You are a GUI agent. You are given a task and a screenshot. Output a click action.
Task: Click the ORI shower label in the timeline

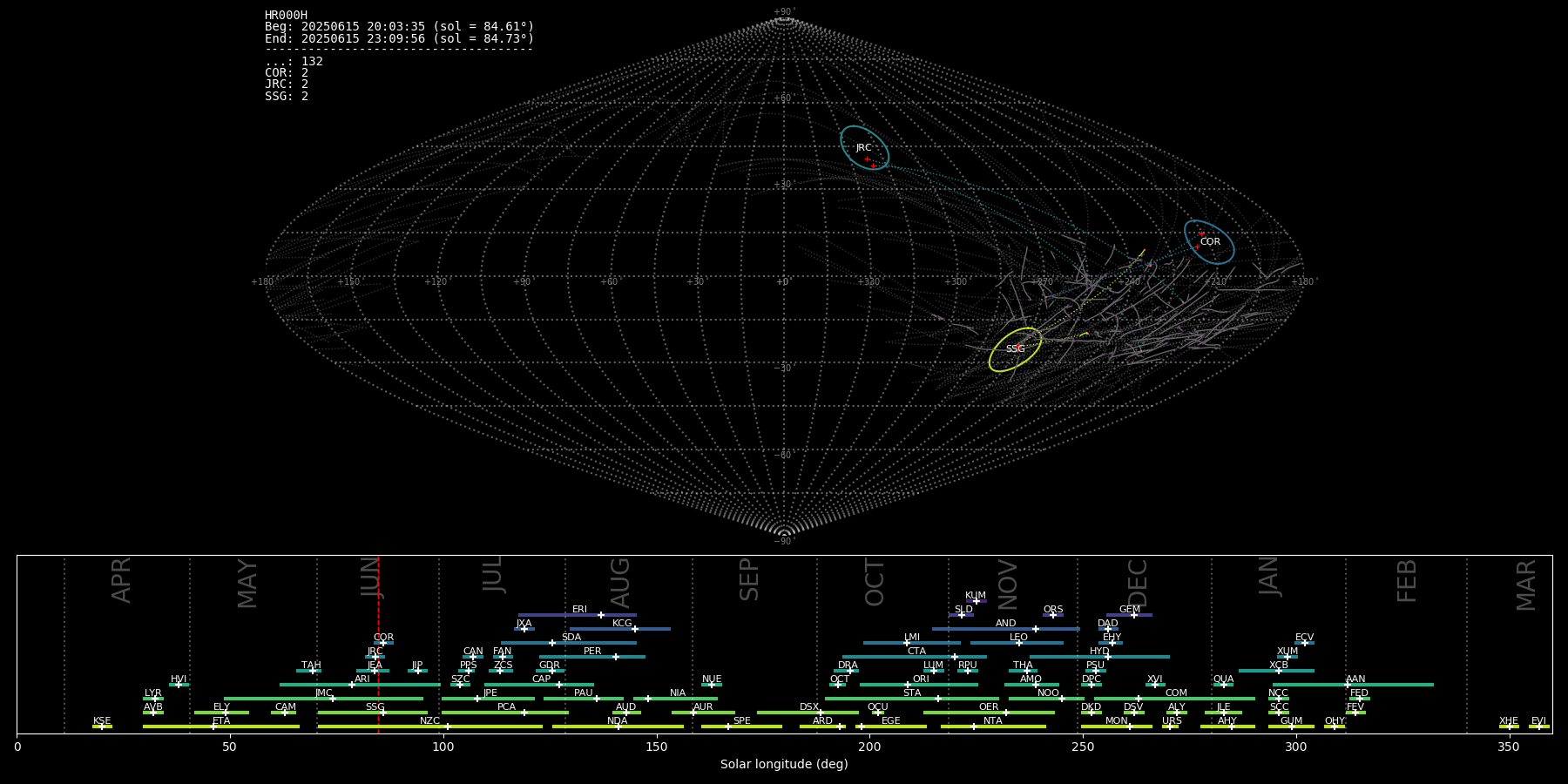pyautogui.click(x=921, y=679)
